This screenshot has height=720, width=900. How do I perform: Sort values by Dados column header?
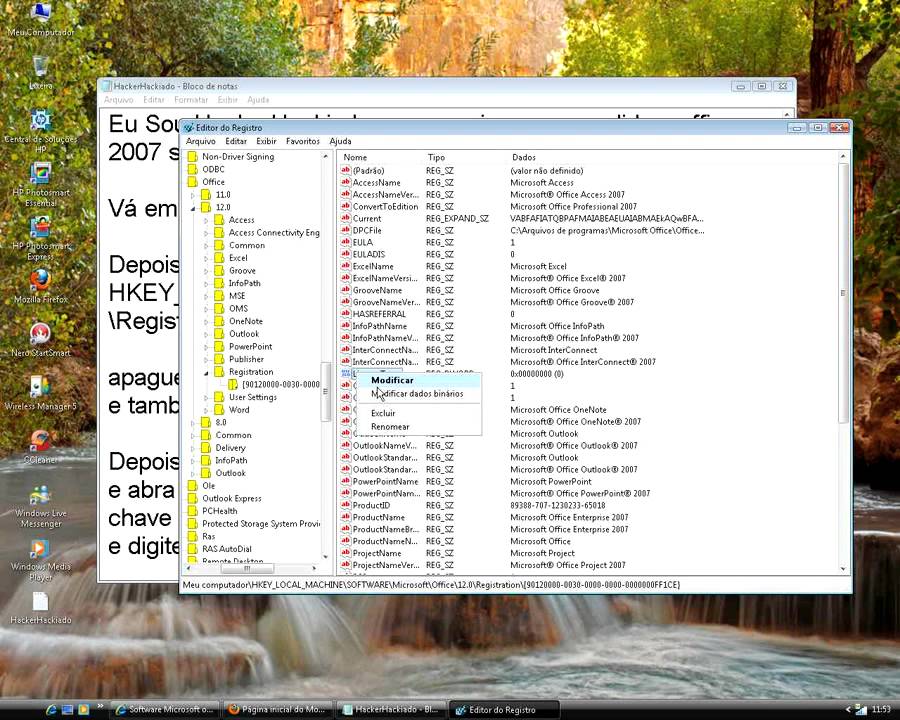[672, 157]
